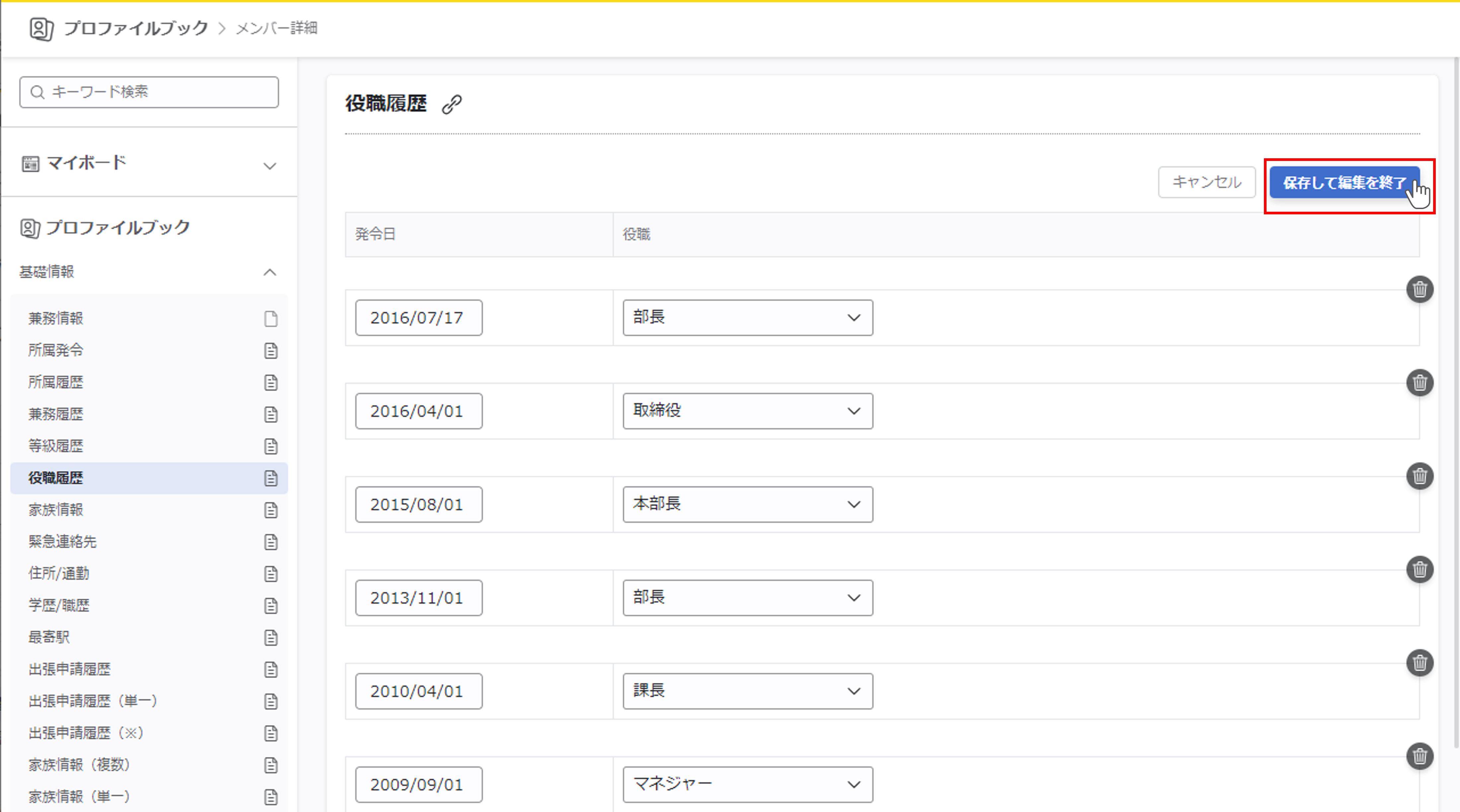Collapse the 基礎情報 section
Screen dimensions: 1460x812
[270, 272]
